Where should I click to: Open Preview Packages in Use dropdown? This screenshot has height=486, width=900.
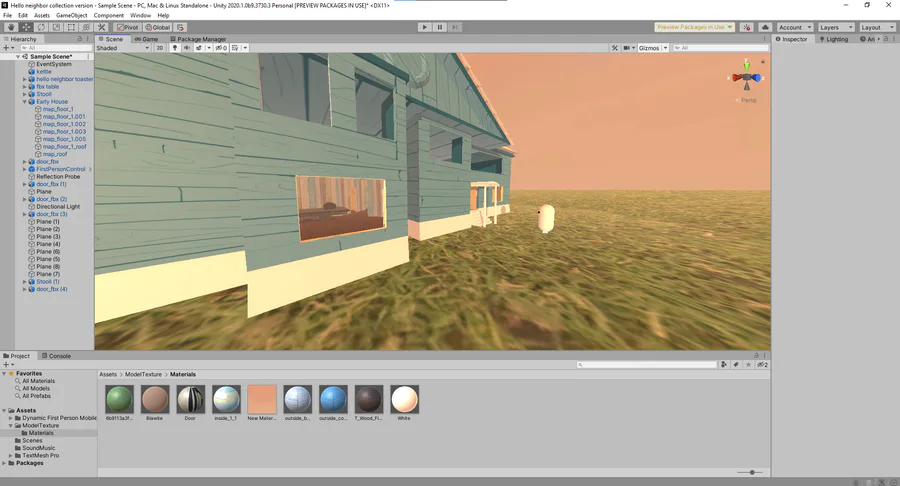(695, 27)
